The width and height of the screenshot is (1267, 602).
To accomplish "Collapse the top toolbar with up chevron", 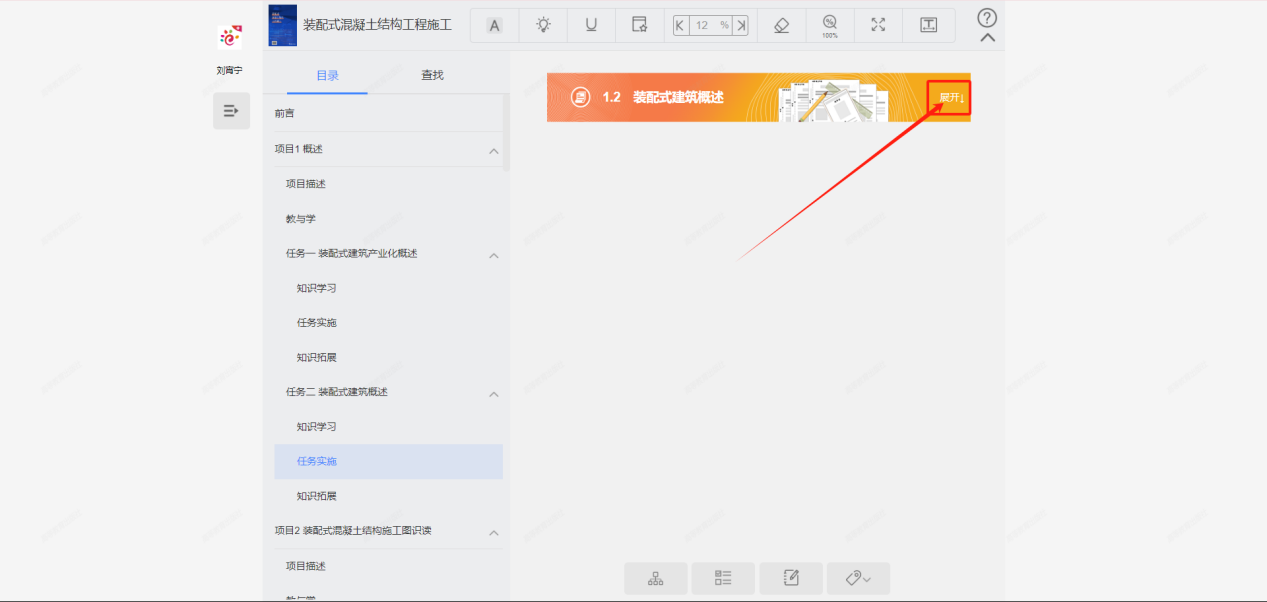I will (987, 38).
